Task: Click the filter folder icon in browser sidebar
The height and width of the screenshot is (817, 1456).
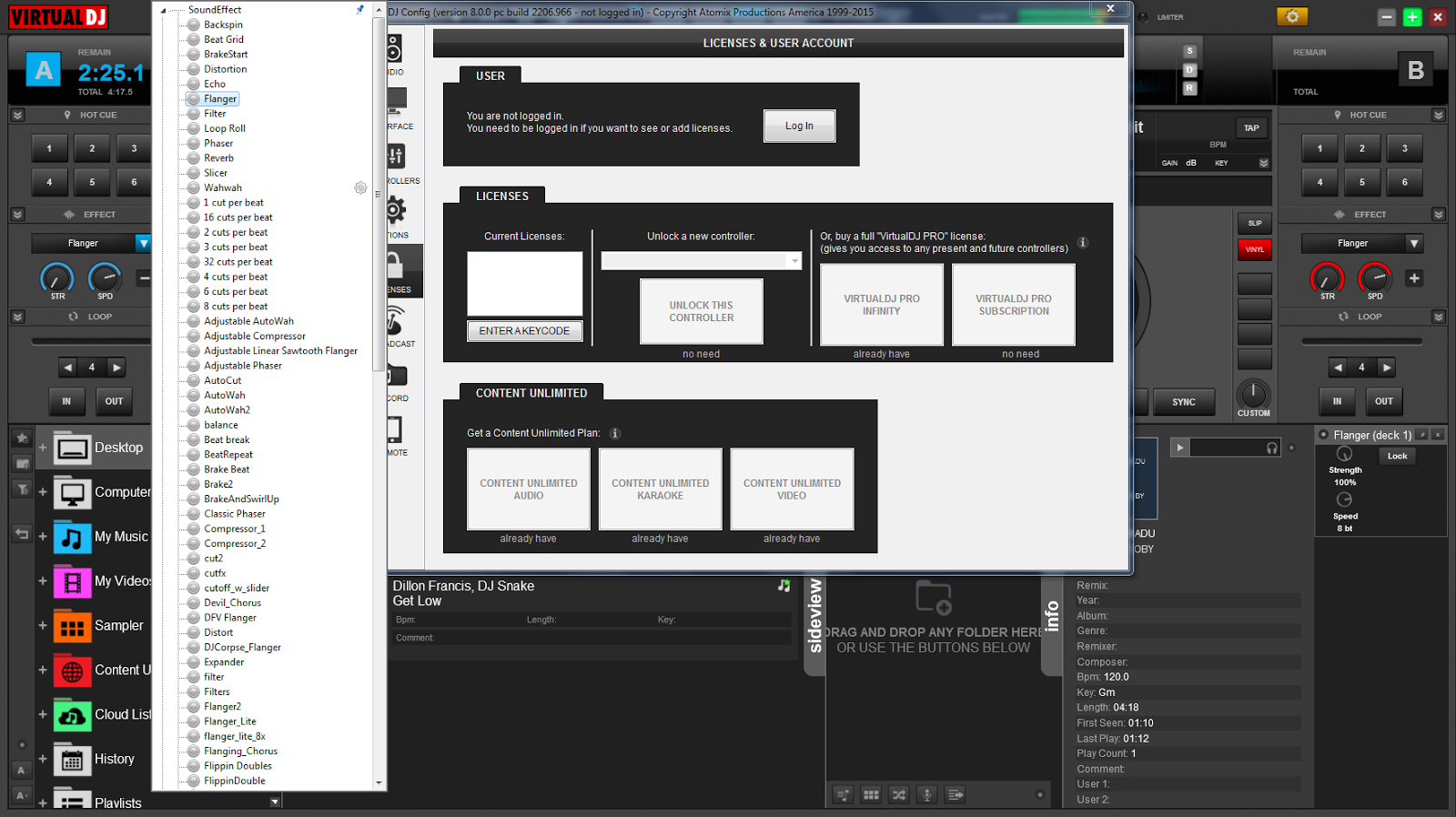Action: tap(22, 489)
